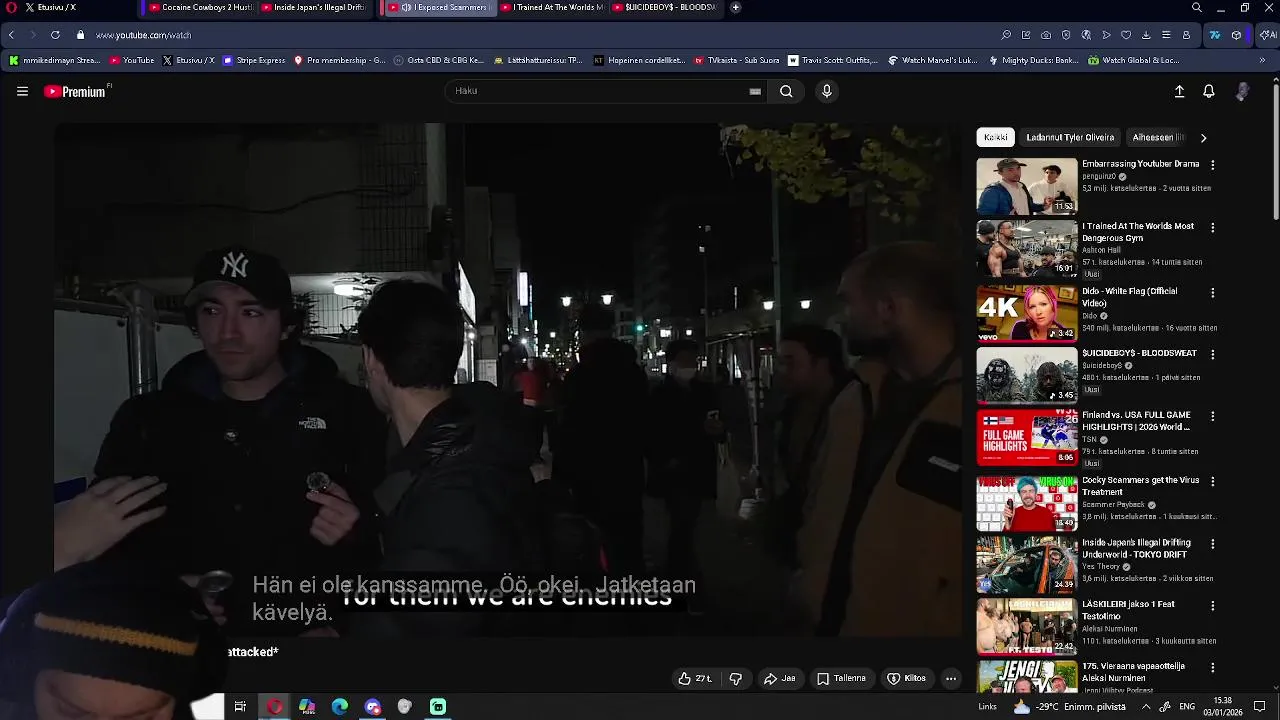Image resolution: width=1280 pixels, height=720 pixels.
Task: Open Embarrassing Youtuber Drama thumbnail
Action: click(1027, 186)
